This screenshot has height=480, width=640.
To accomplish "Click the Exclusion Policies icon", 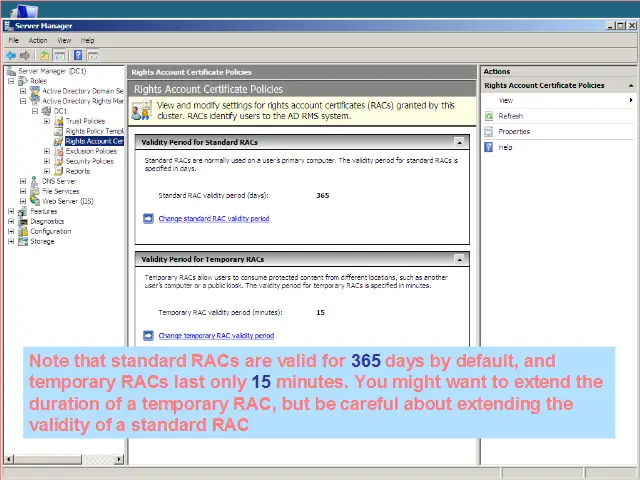I will click(59, 151).
